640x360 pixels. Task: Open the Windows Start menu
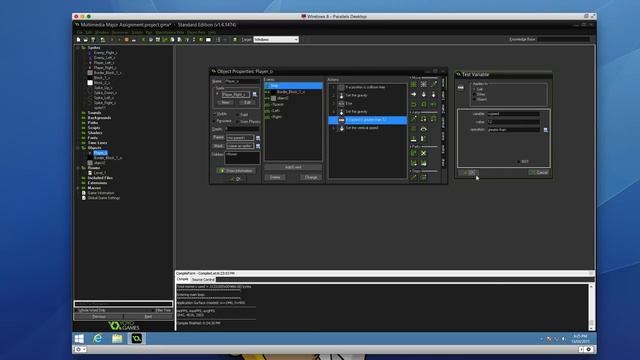pos(79,338)
